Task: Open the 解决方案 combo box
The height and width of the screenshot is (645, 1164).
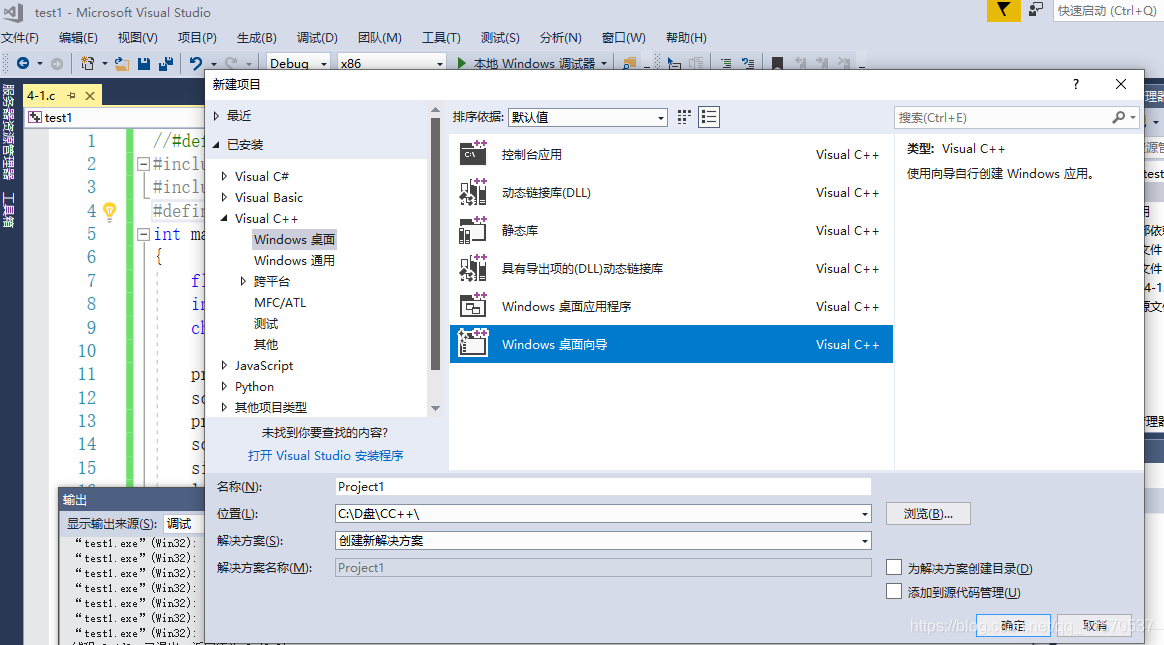Action: click(603, 540)
